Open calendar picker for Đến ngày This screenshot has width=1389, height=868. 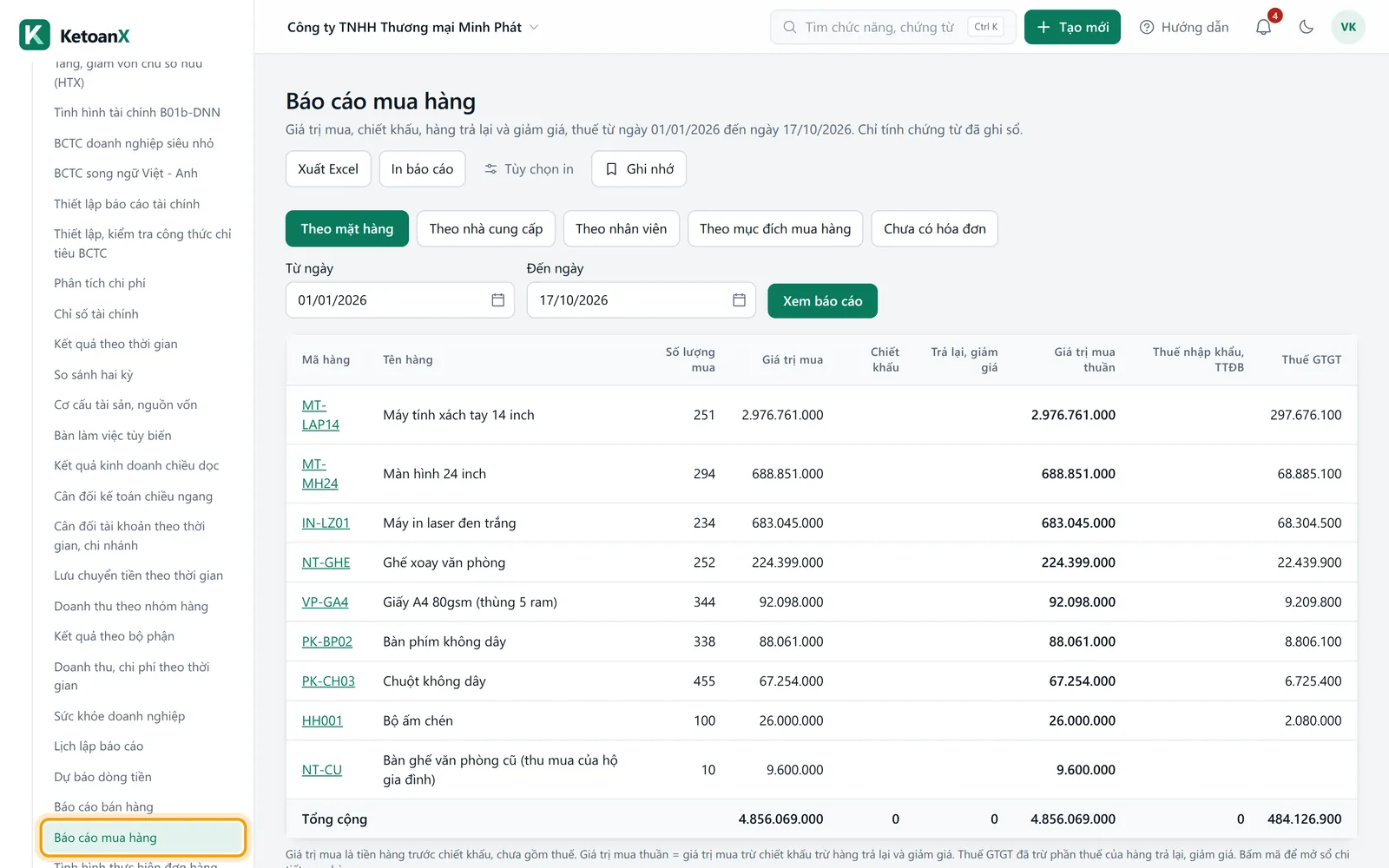pos(739,299)
